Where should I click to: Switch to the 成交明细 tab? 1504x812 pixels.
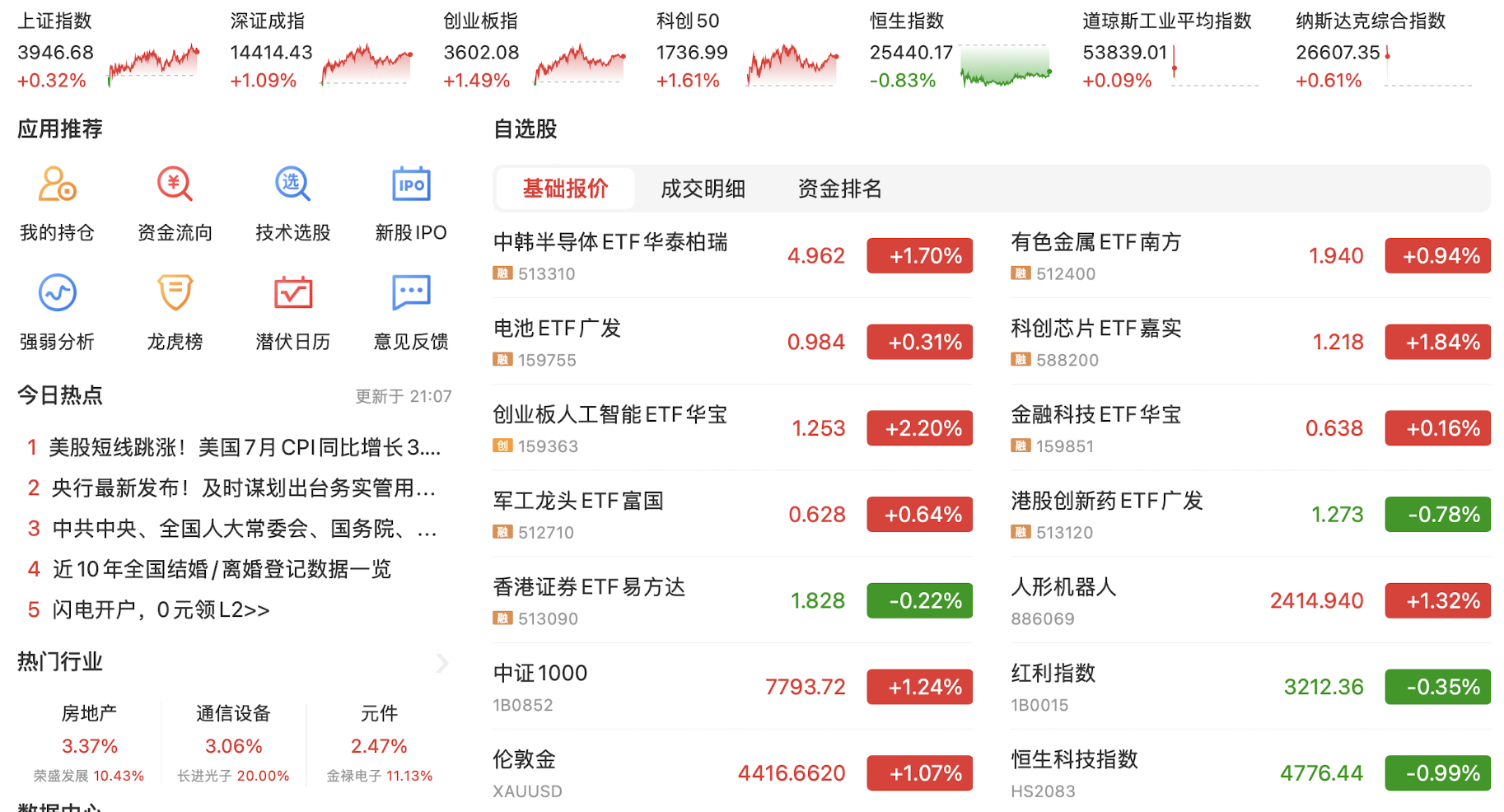(703, 189)
